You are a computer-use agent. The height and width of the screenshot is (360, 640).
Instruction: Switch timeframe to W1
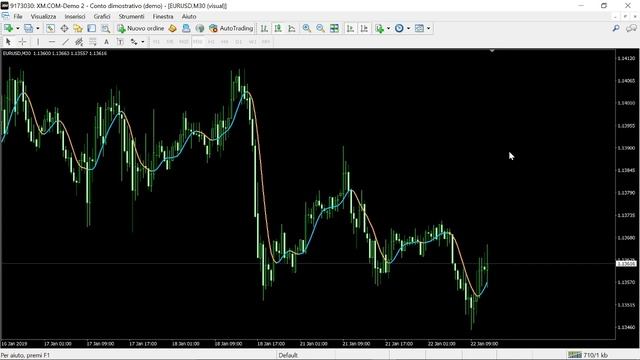[x=252, y=42]
